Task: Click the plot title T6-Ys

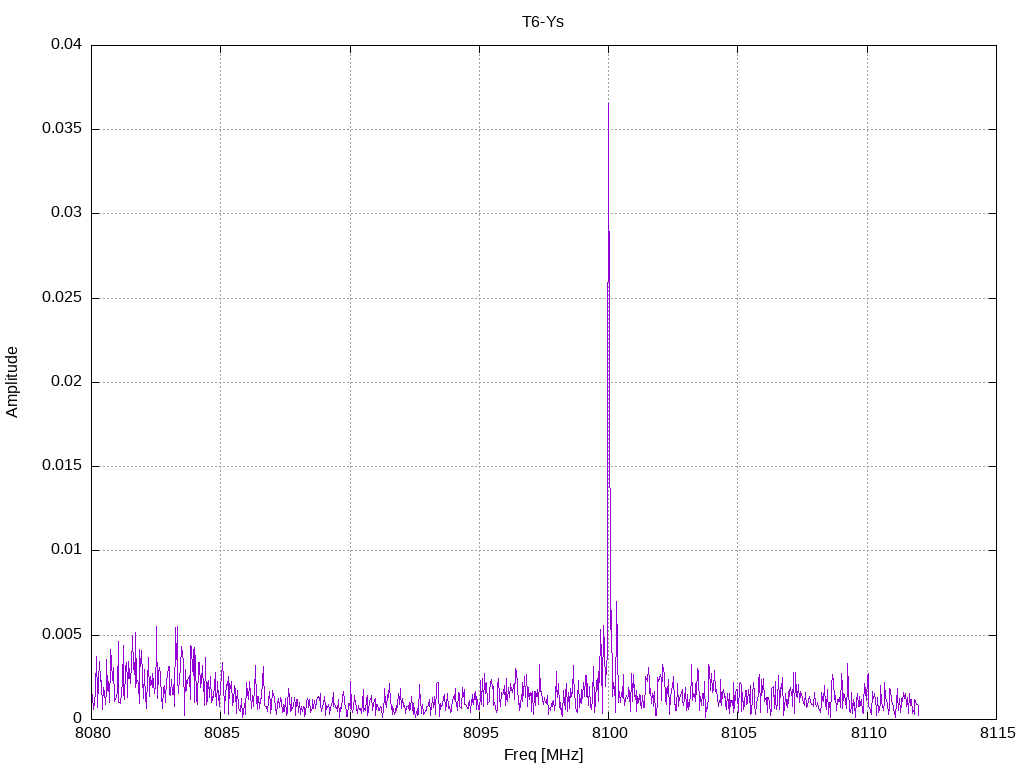Action: pyautogui.click(x=543, y=21)
